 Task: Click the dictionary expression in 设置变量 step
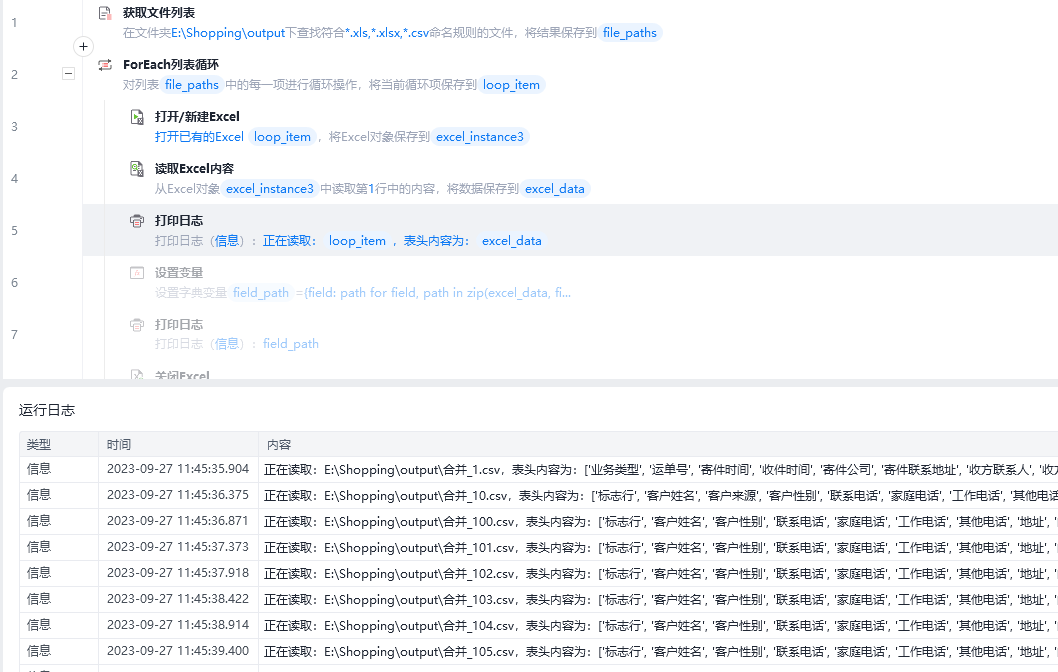tap(434, 293)
